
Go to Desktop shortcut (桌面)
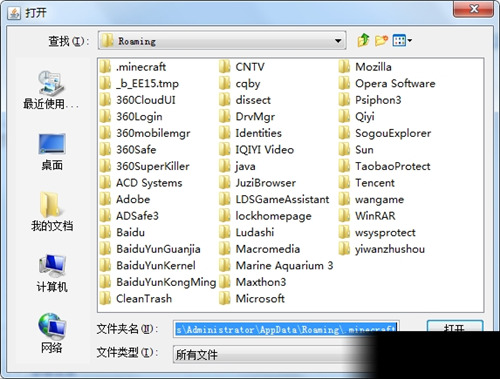point(52,152)
